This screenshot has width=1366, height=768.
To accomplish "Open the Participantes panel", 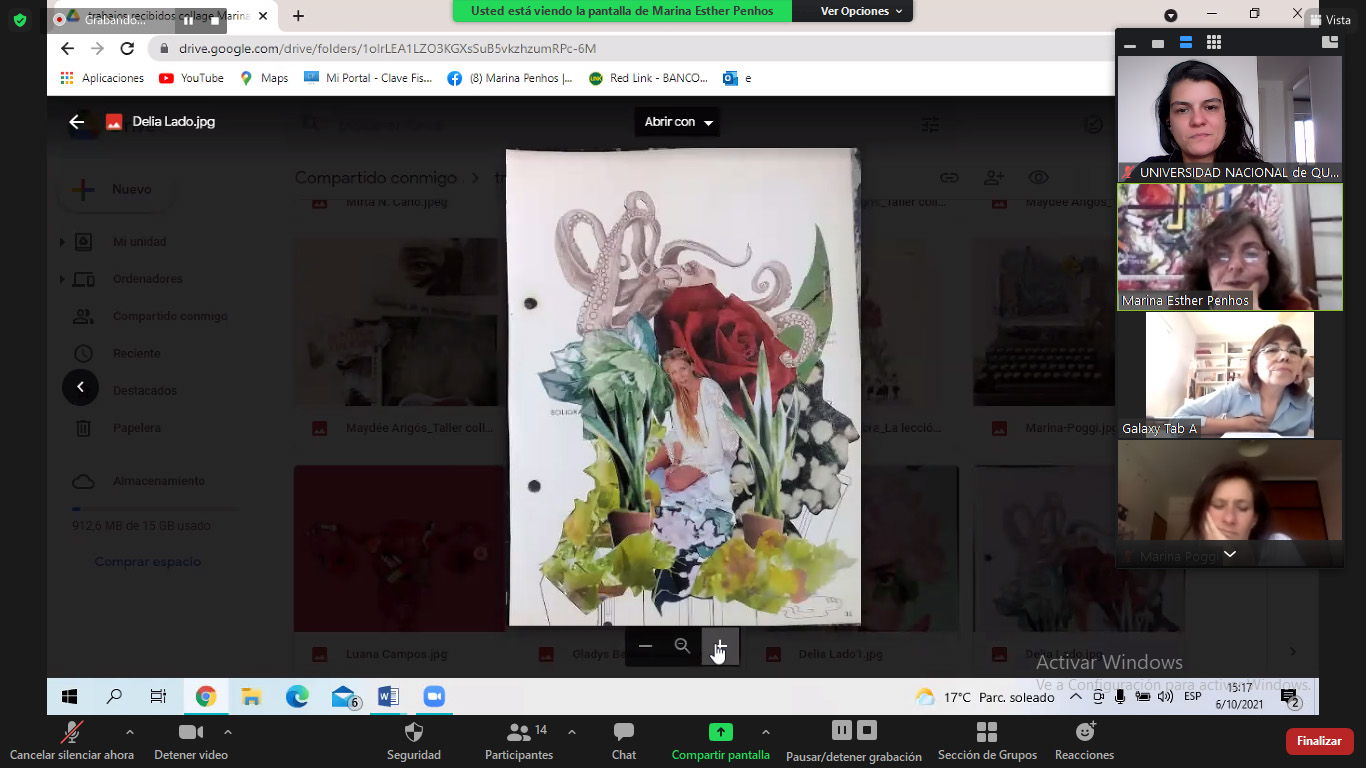I will 519,732.
